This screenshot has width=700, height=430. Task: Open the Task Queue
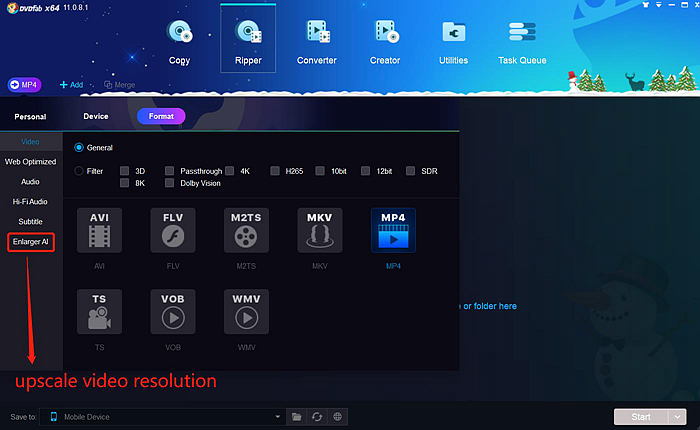pyautogui.click(x=522, y=42)
